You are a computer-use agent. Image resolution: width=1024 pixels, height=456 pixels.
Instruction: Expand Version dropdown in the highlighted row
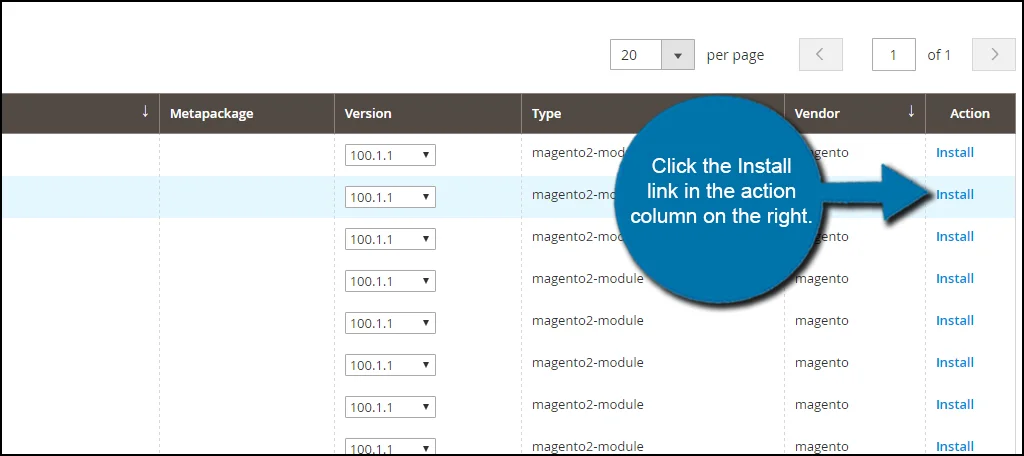point(390,197)
